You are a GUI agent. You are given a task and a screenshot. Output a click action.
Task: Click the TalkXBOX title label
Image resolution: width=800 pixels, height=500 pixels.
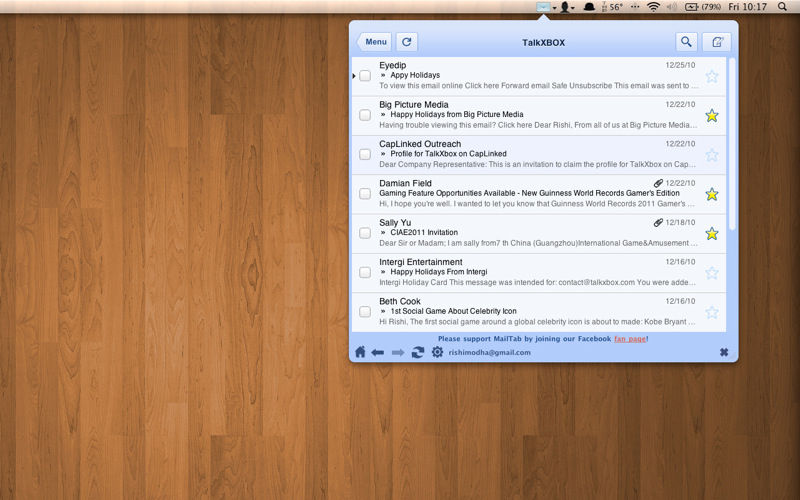pyautogui.click(x=543, y=42)
